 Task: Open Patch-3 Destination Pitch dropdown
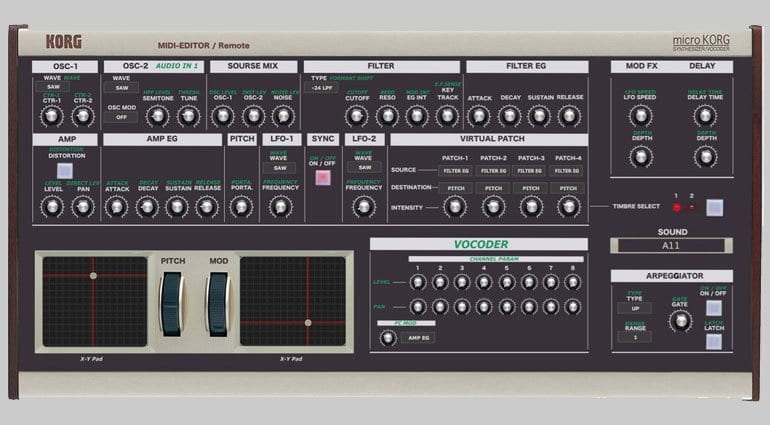531,188
